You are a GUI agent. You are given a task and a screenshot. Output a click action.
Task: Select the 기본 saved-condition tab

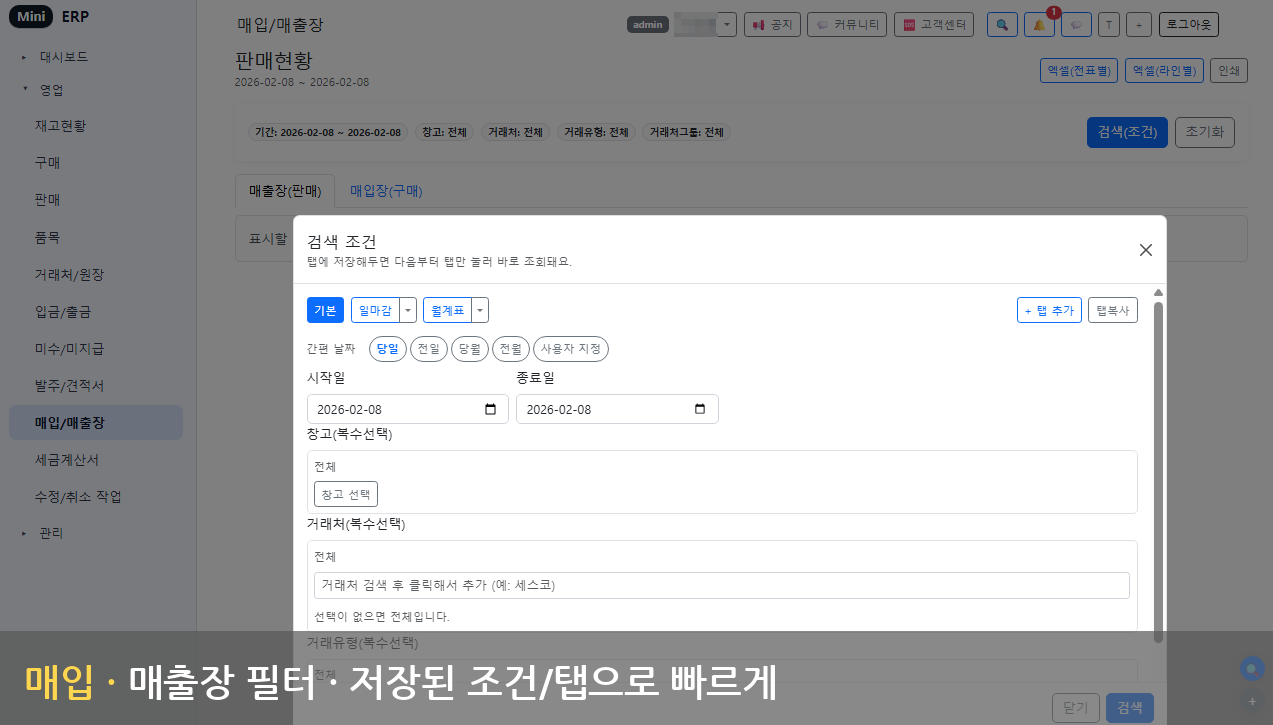point(325,310)
